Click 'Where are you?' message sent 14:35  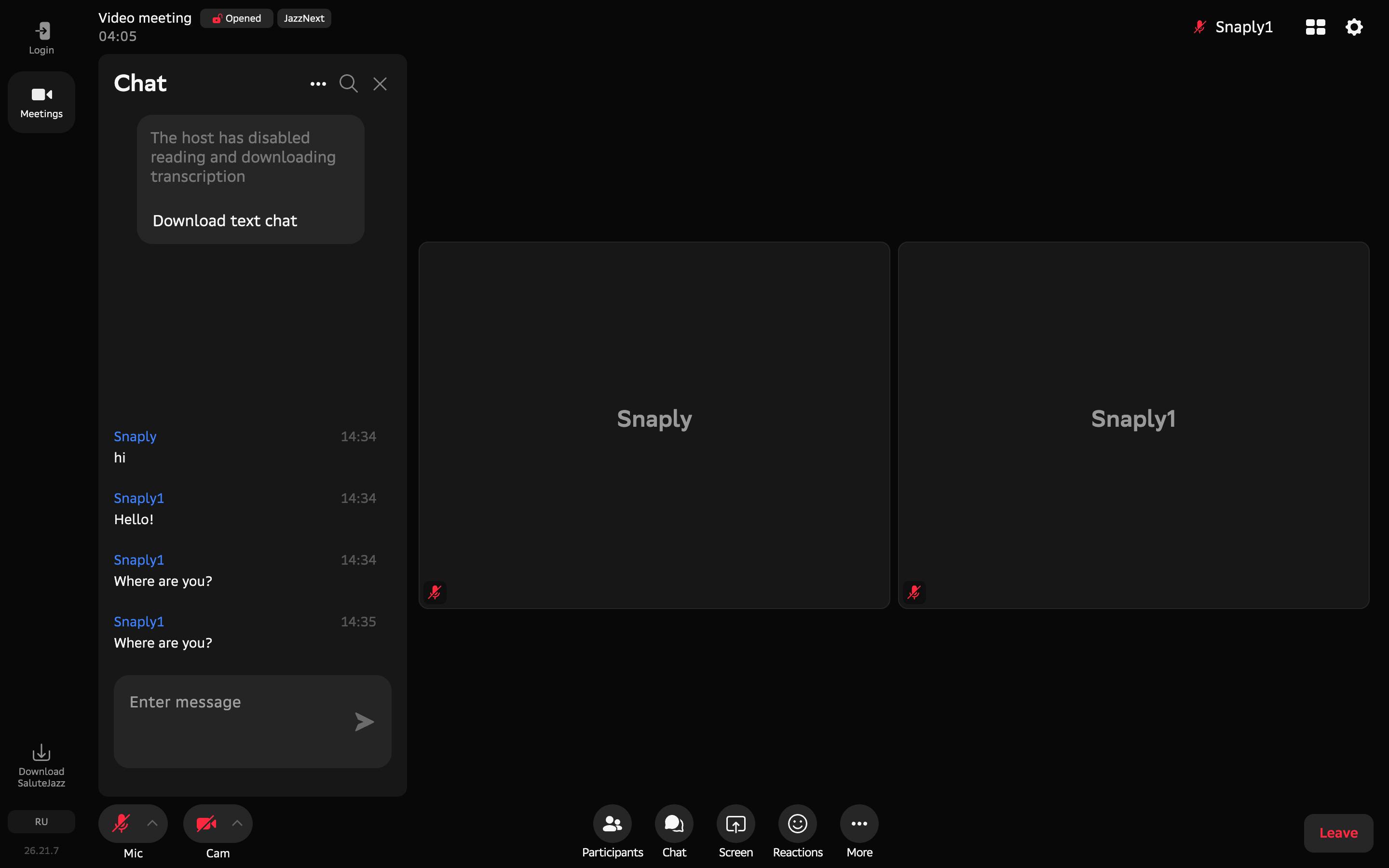pyautogui.click(x=163, y=642)
